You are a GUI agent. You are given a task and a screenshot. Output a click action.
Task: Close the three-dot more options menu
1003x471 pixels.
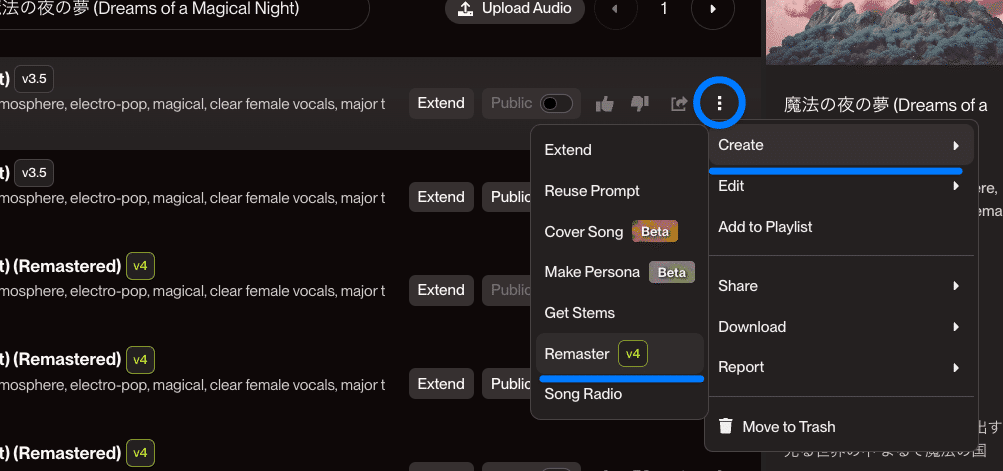(x=719, y=102)
